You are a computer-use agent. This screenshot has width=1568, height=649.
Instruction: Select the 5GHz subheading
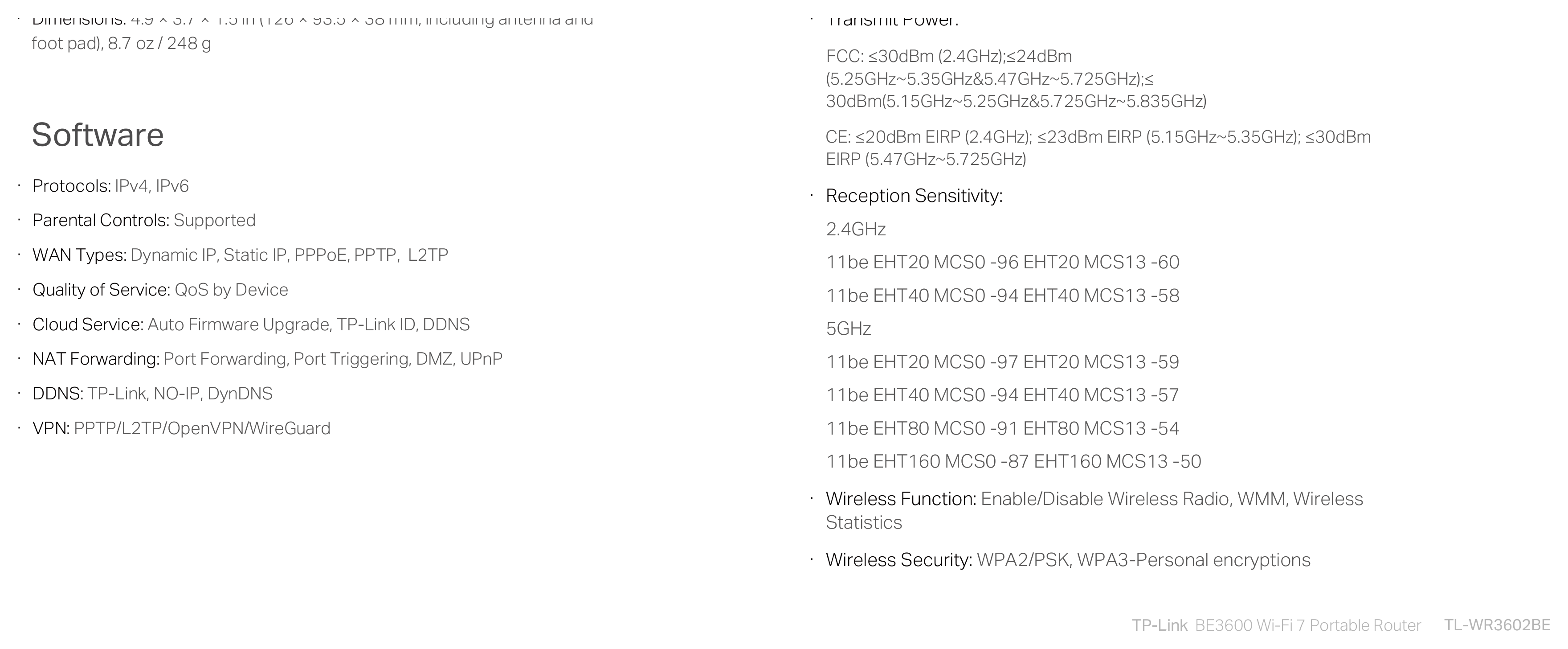(848, 329)
